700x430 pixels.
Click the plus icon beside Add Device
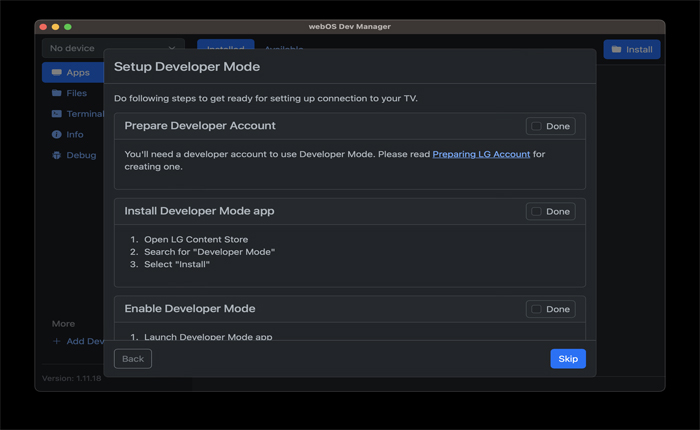pyautogui.click(x=57, y=341)
